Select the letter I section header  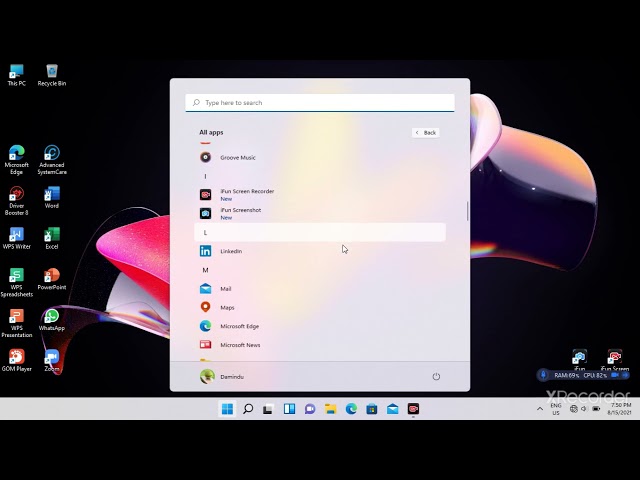pos(320,176)
